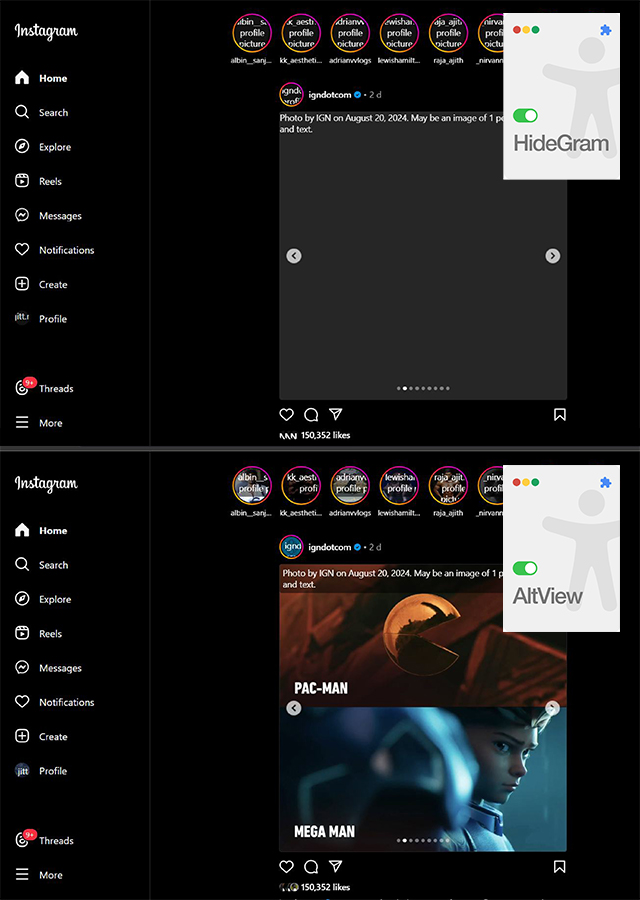Viewport: 640px width, 900px height.
Task: Like the post with the hidden image
Action: pyautogui.click(x=287, y=414)
